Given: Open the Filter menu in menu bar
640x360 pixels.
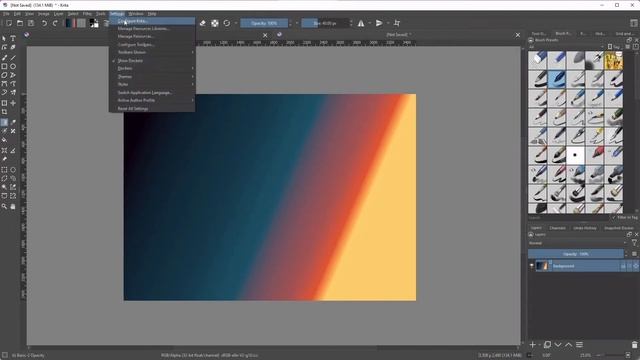Looking at the screenshot, I should [x=87, y=13].
